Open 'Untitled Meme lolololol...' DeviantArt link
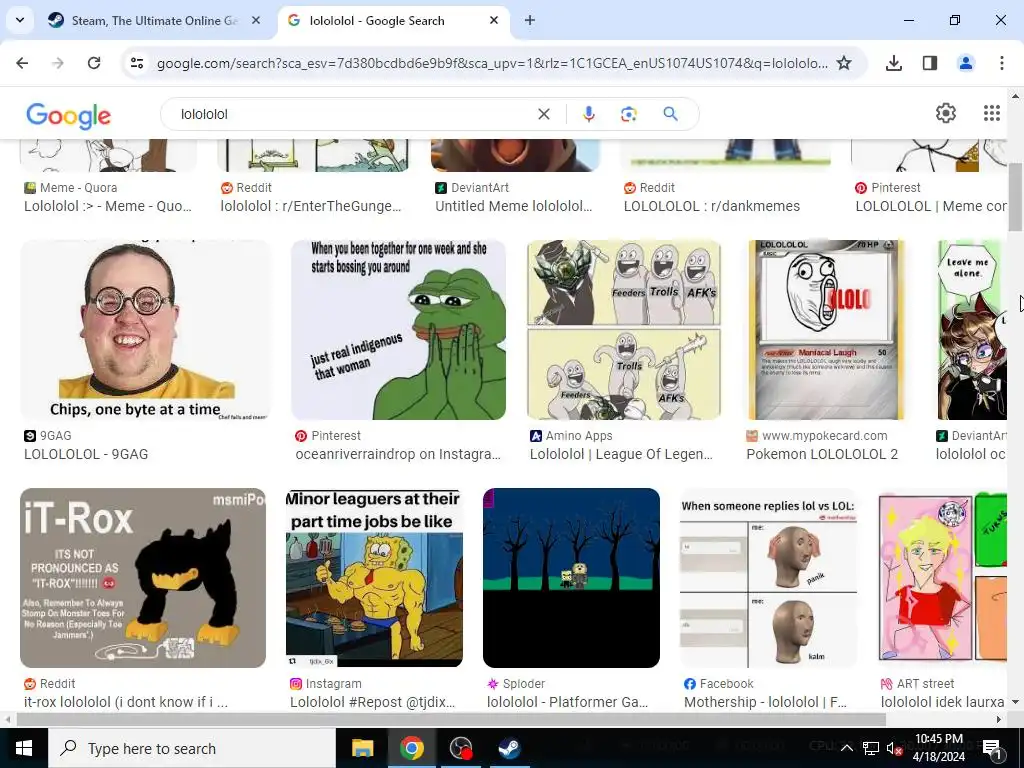This screenshot has width=1024, height=768. point(514,206)
